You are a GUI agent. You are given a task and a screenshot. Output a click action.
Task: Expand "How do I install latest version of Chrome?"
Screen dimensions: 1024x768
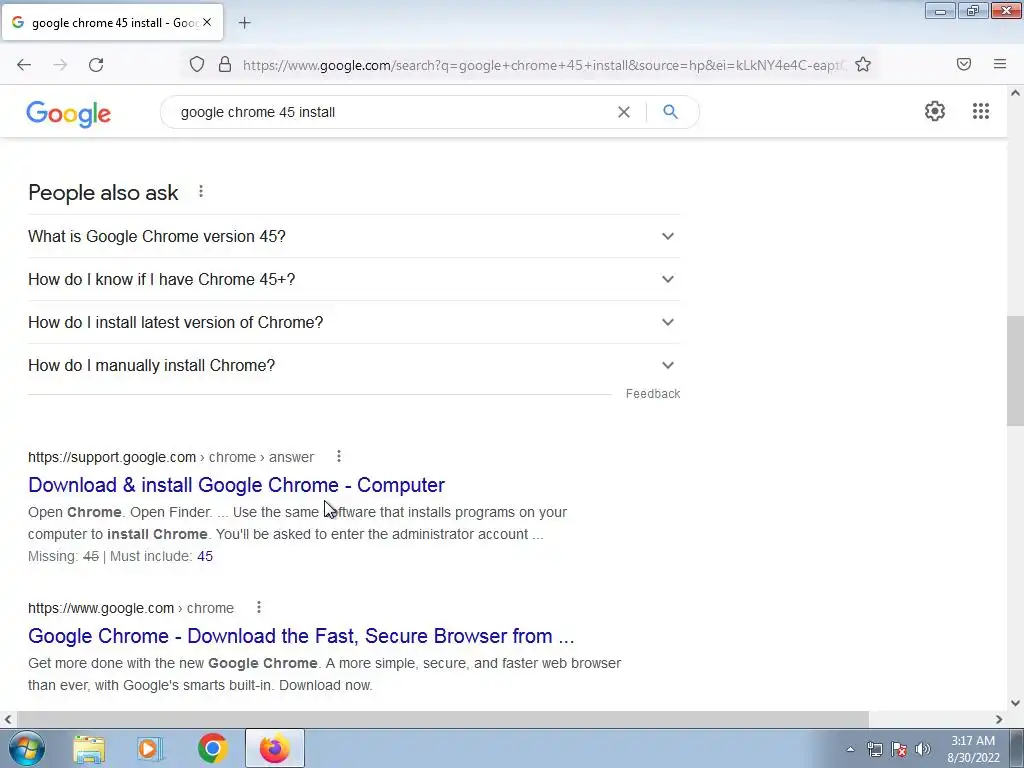tap(354, 323)
